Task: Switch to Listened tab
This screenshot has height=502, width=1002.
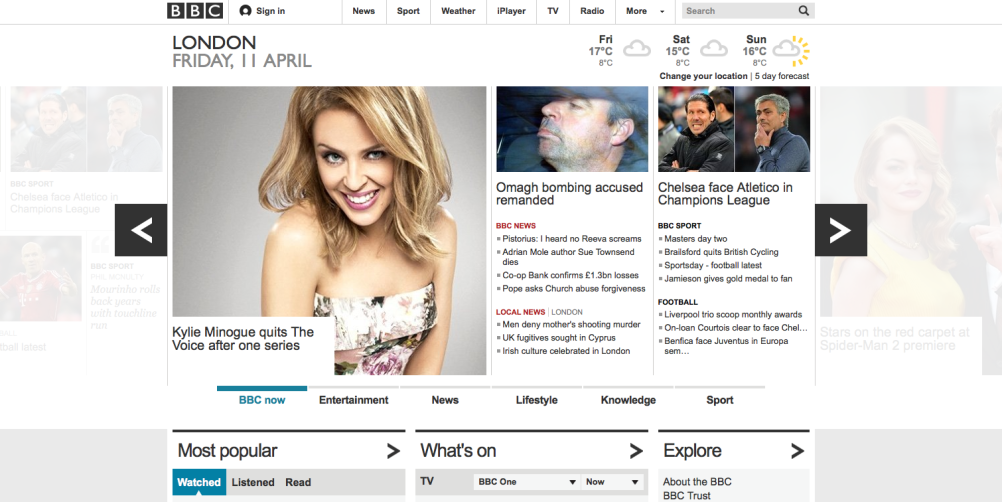Action: pyautogui.click(x=253, y=482)
